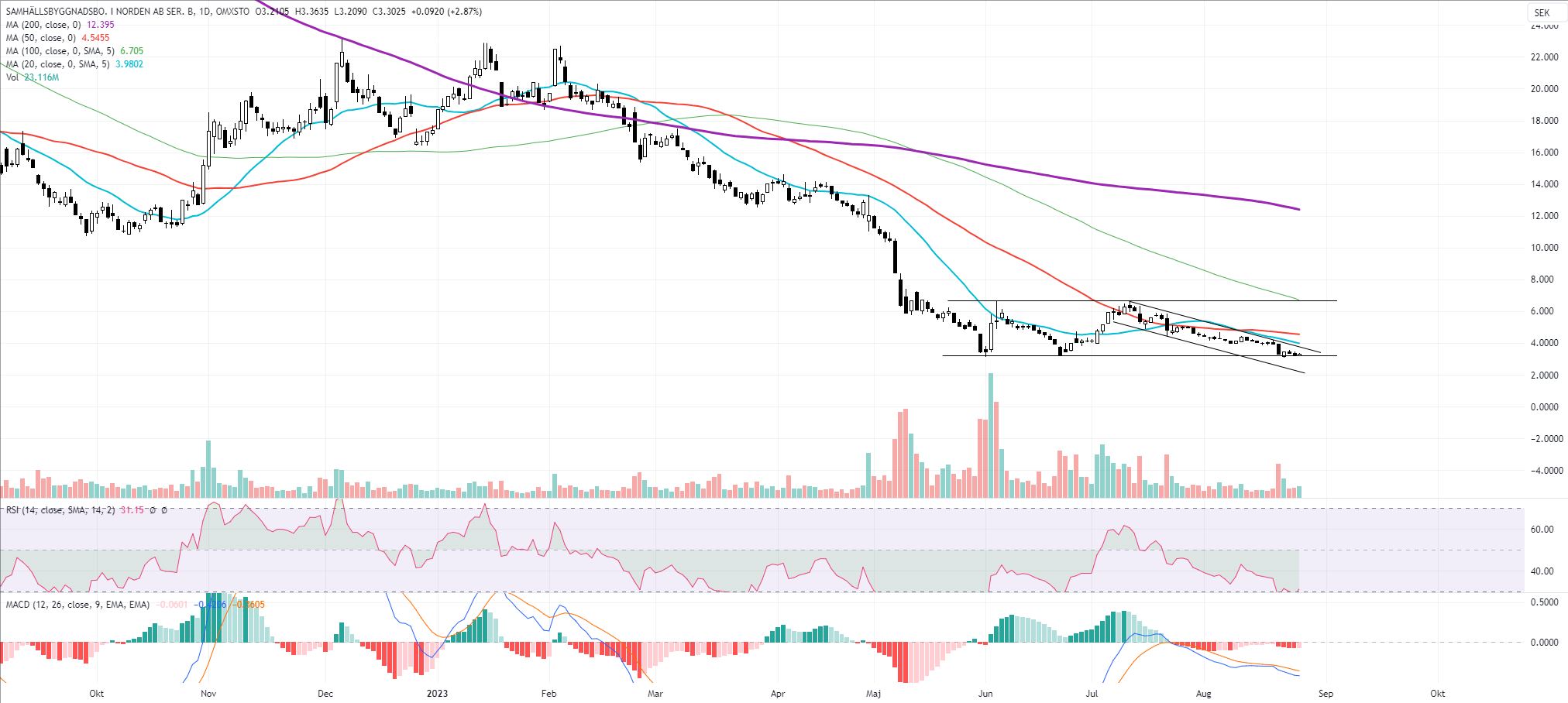Image resolution: width=1568 pixels, height=703 pixels.
Task: Select the MA 100 SMA indicator legend
Action: [59, 51]
